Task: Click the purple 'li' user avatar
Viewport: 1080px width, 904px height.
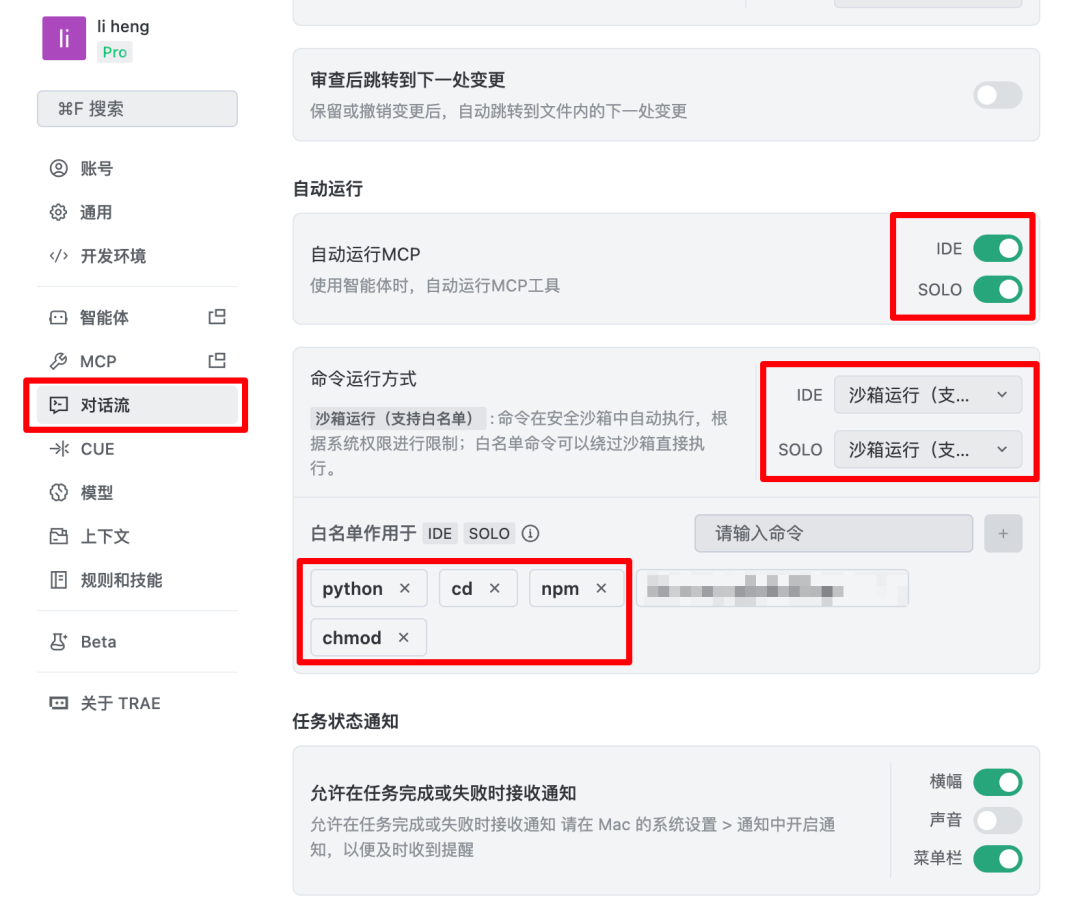Action: tap(64, 39)
